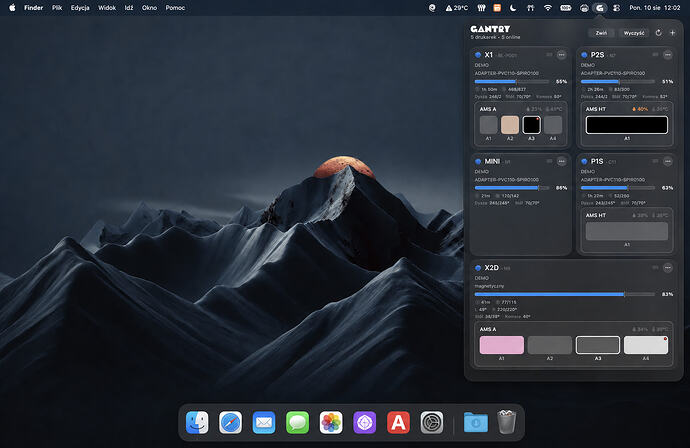Image resolution: width=690 pixels, height=448 pixels.
Task: Click the moon Focus icon in menu bar
Action: point(513,7)
